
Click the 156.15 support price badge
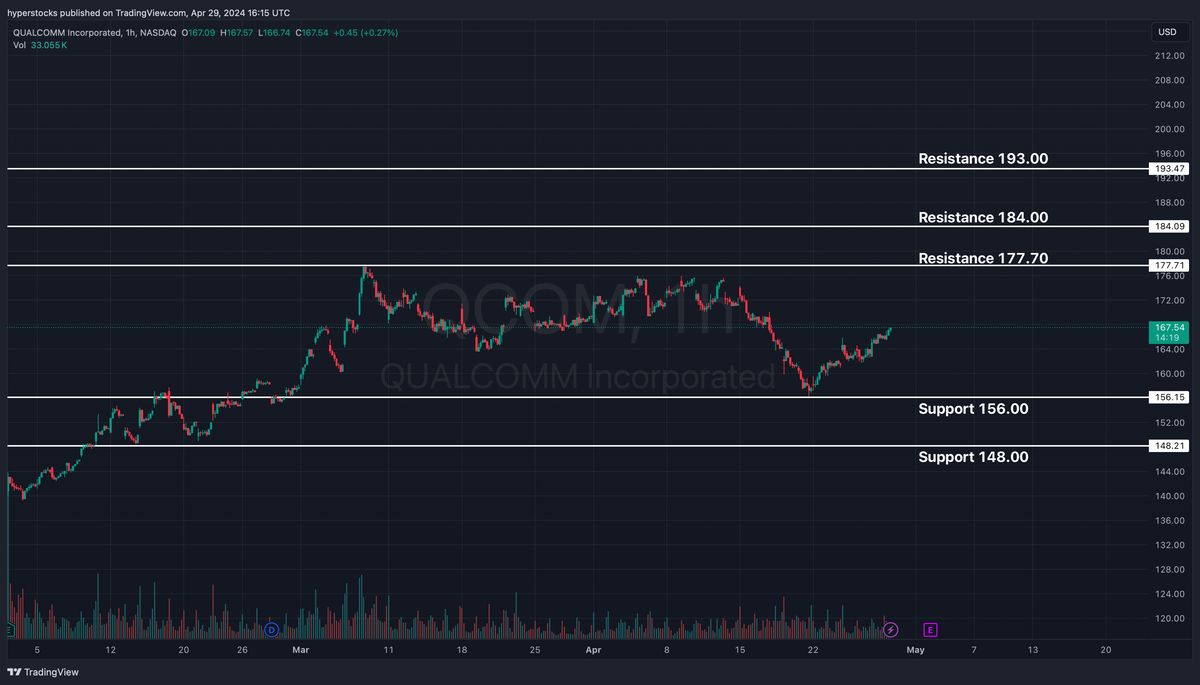pyautogui.click(x=1167, y=397)
